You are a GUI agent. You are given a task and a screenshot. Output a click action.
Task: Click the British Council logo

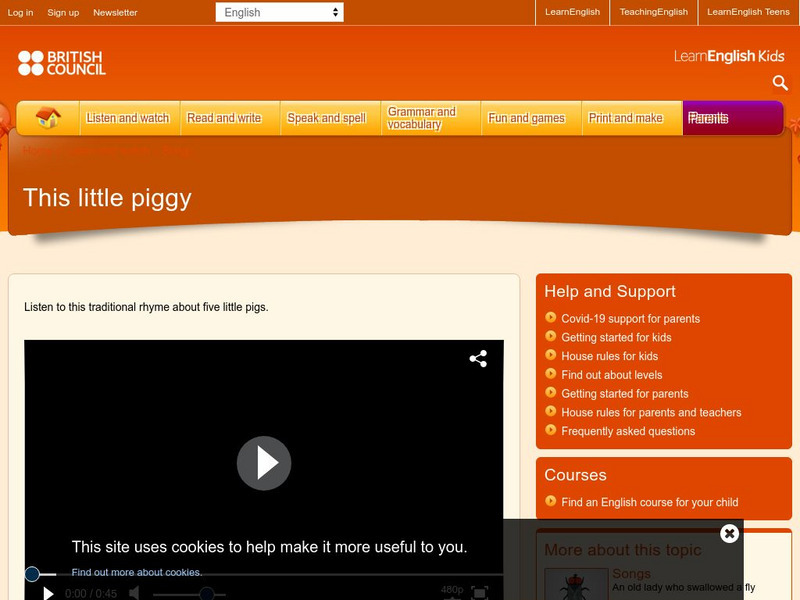pyautogui.click(x=62, y=63)
